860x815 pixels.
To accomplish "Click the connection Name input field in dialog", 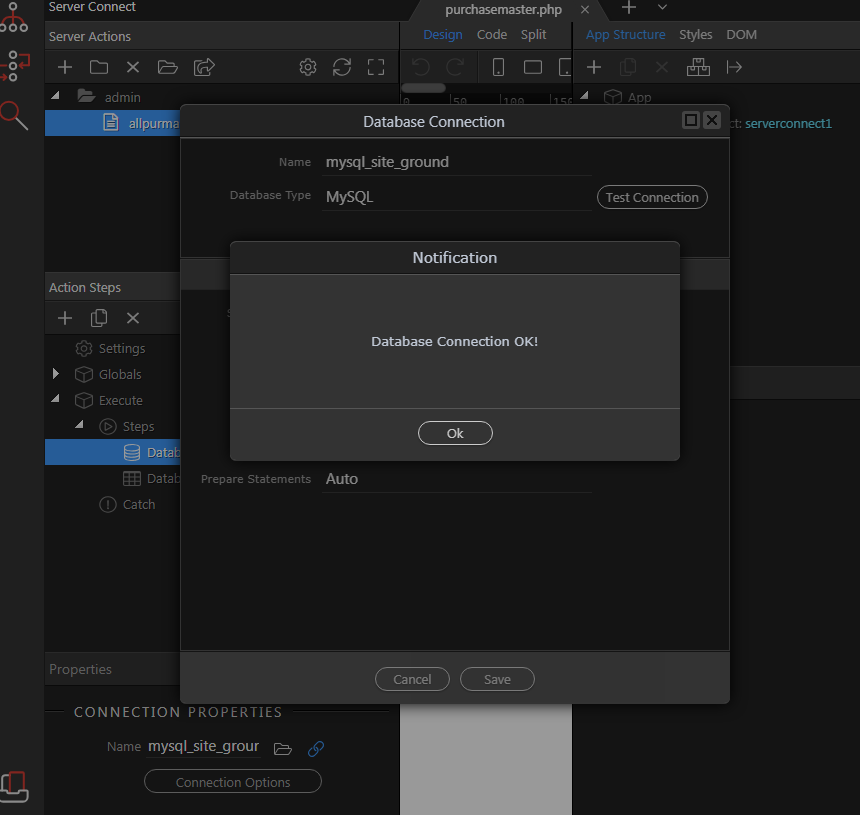I will pos(456,162).
